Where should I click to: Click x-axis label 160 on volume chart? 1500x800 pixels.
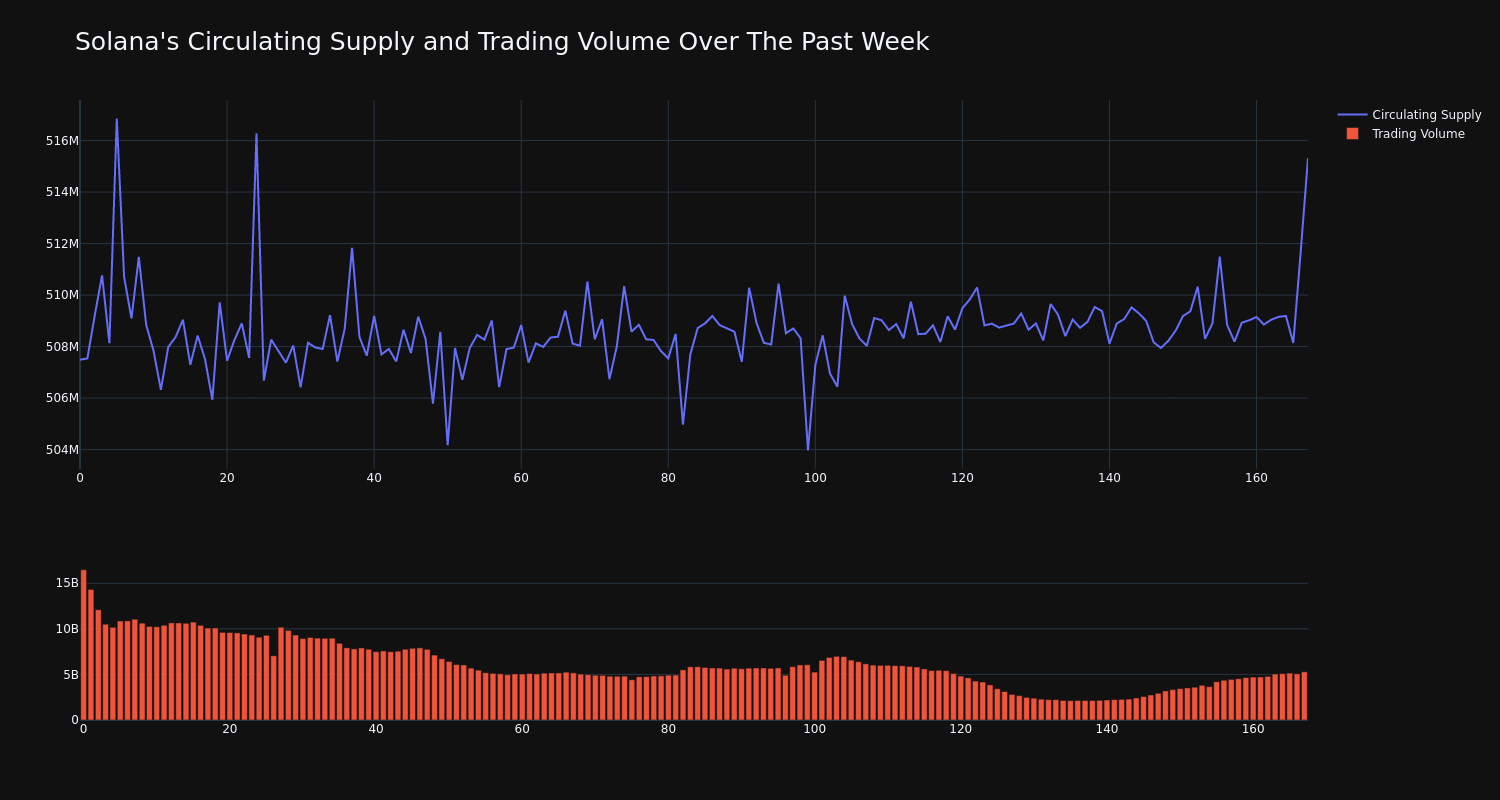pyautogui.click(x=1253, y=729)
